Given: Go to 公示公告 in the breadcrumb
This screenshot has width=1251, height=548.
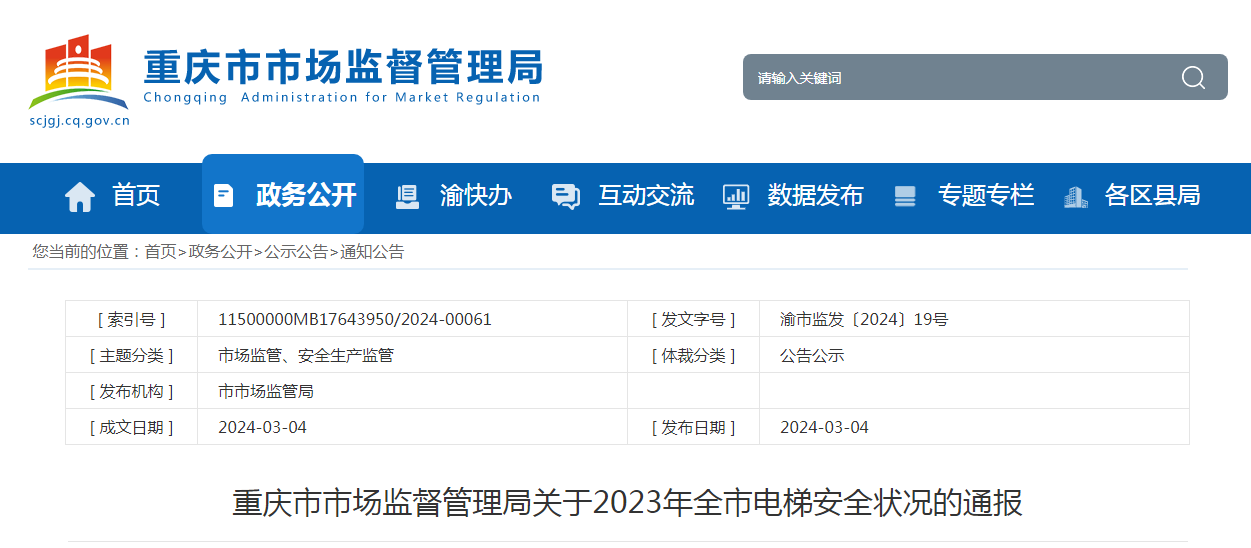Looking at the screenshot, I should (296, 252).
